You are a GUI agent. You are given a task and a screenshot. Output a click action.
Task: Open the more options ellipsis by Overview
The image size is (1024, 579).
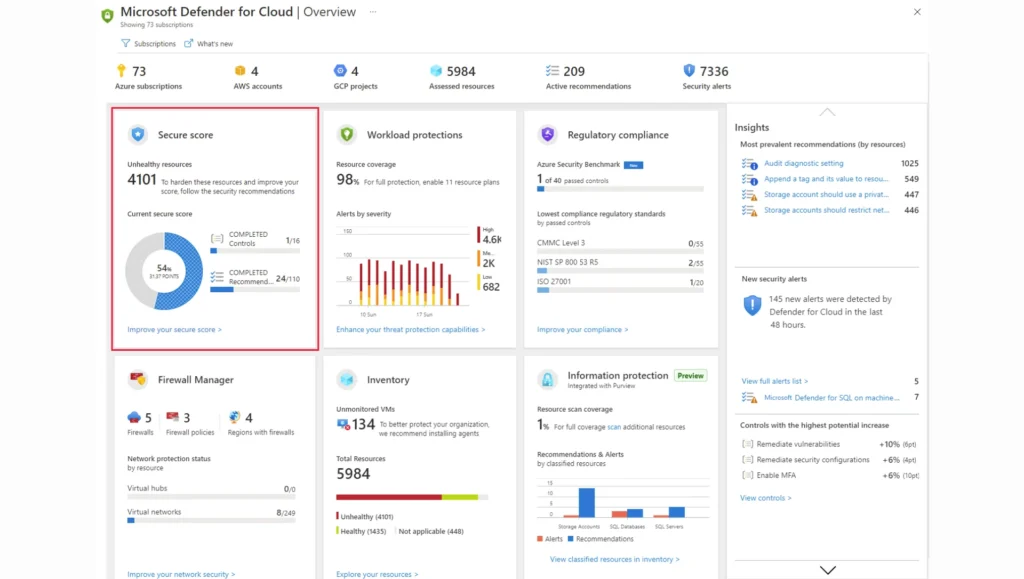coord(373,12)
